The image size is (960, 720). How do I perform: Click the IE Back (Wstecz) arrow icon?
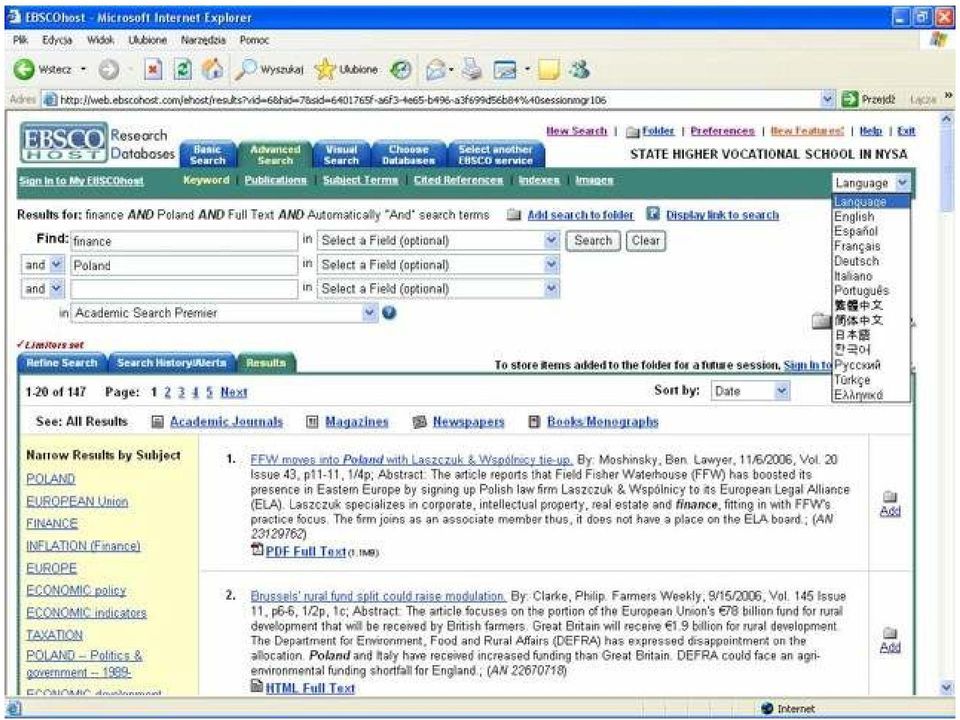(x=24, y=70)
